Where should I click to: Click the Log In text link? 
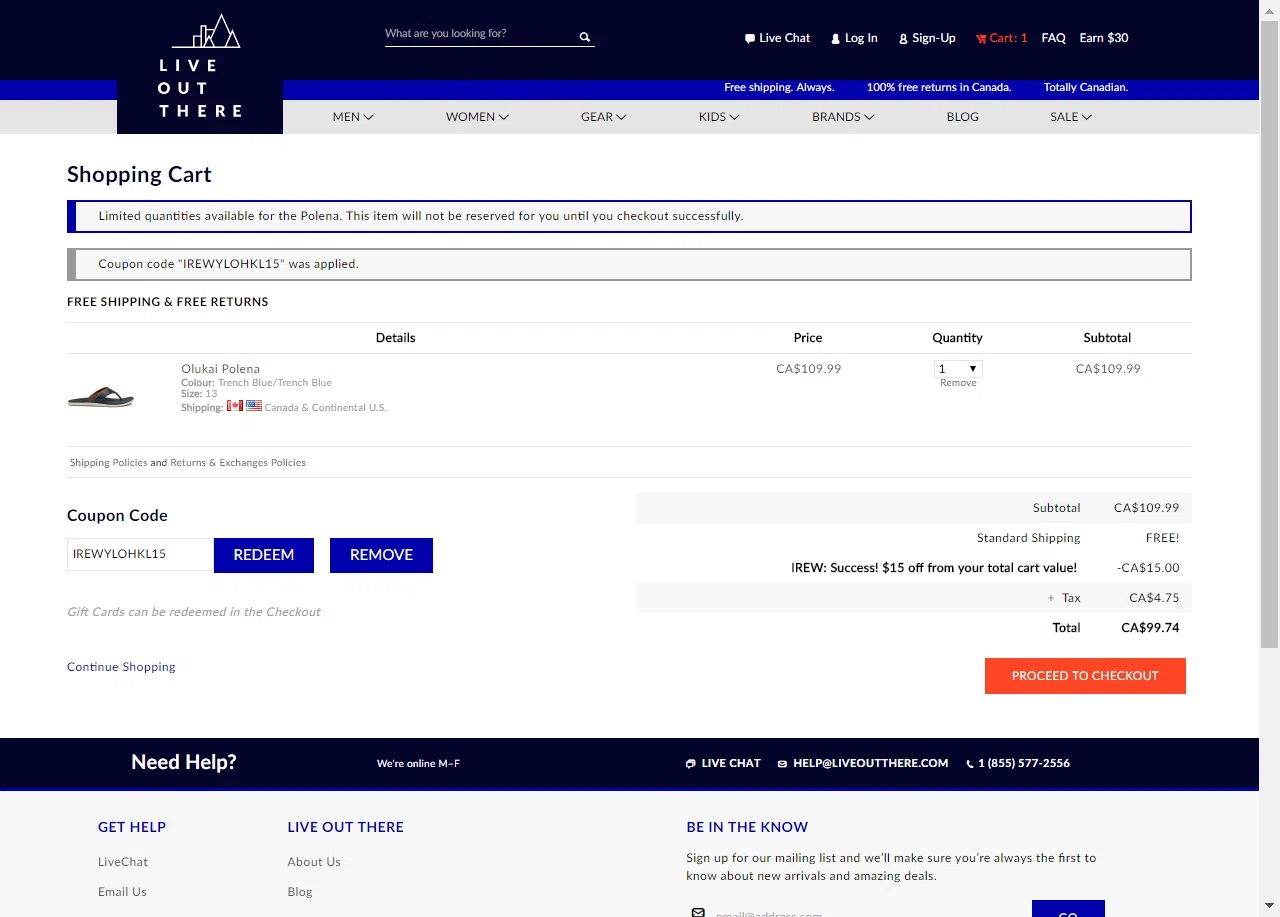pyautogui.click(x=861, y=38)
